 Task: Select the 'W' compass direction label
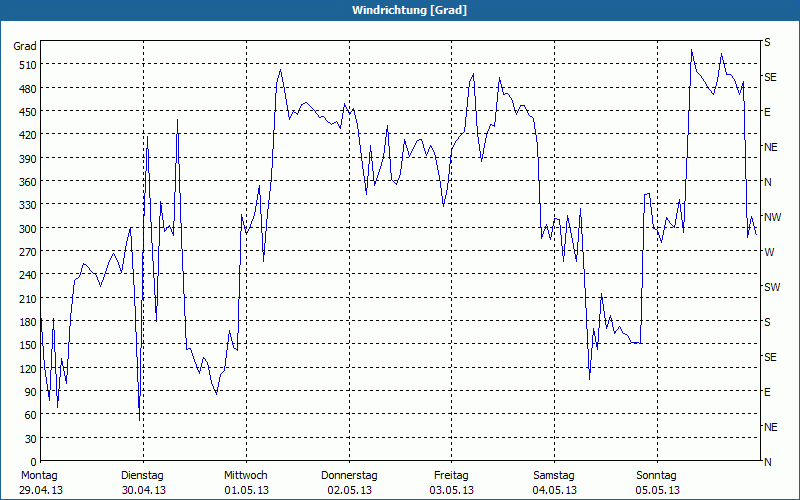click(769, 252)
